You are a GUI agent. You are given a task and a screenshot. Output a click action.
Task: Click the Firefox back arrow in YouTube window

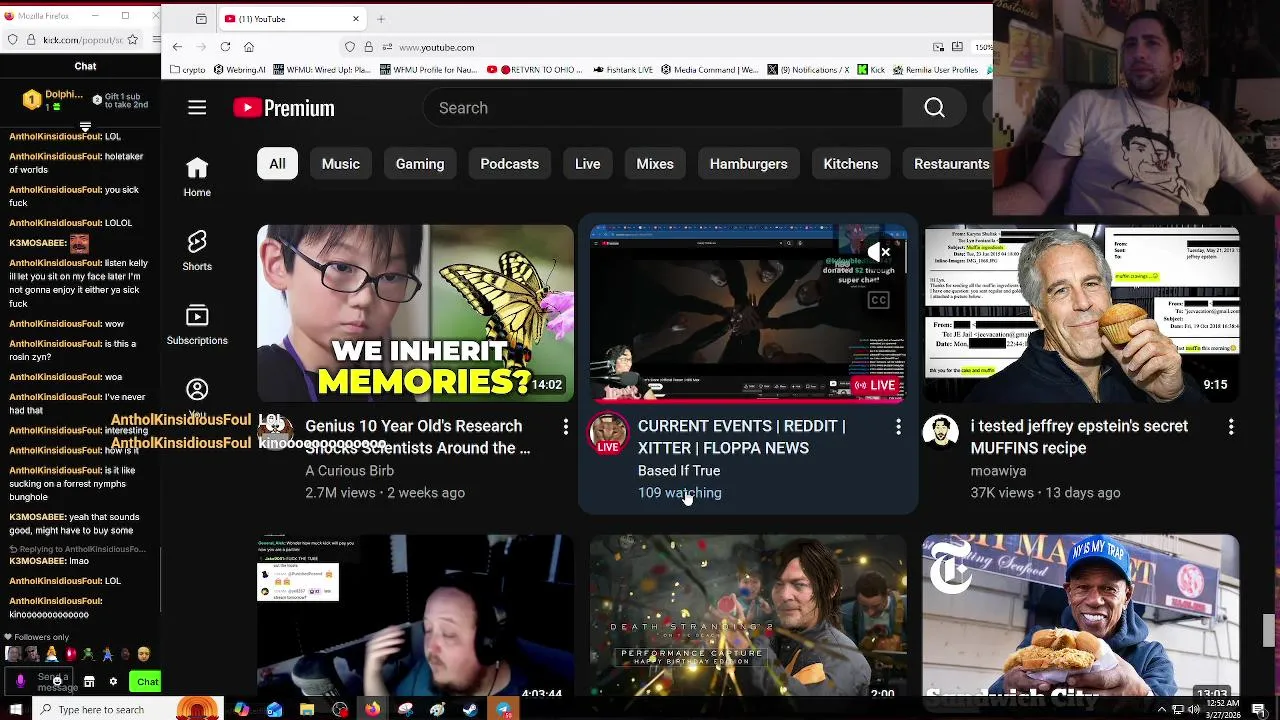177,47
